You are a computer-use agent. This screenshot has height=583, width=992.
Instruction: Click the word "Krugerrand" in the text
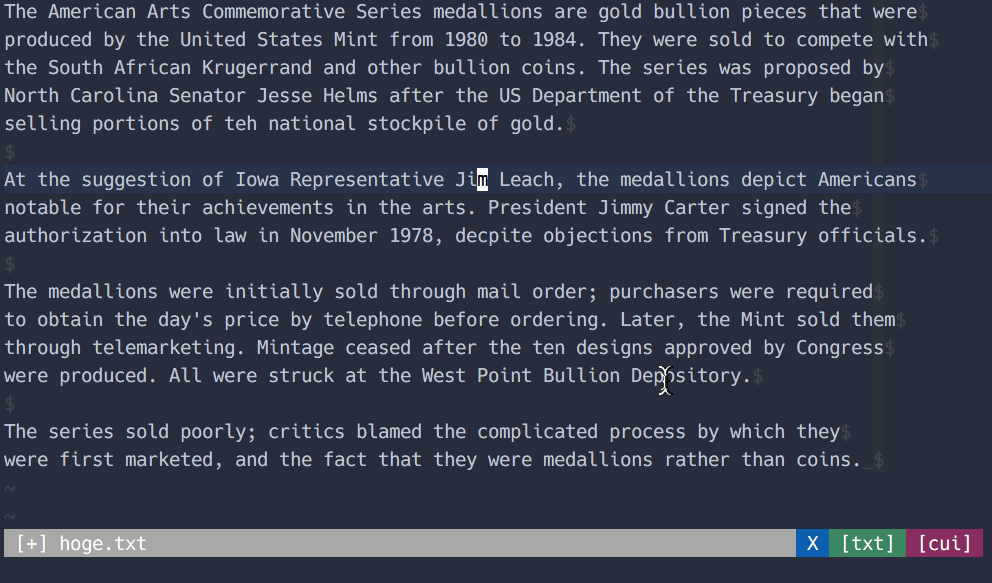click(258, 68)
